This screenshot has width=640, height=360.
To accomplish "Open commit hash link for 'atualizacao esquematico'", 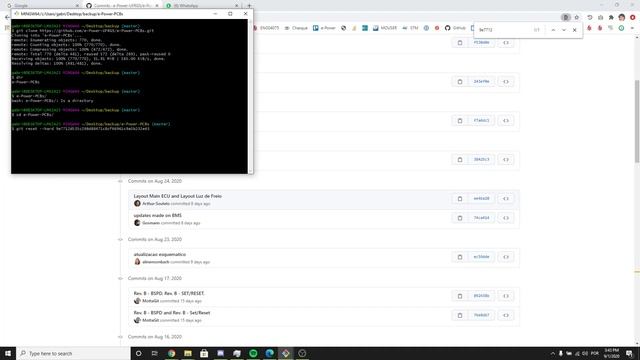I will (481, 257).
